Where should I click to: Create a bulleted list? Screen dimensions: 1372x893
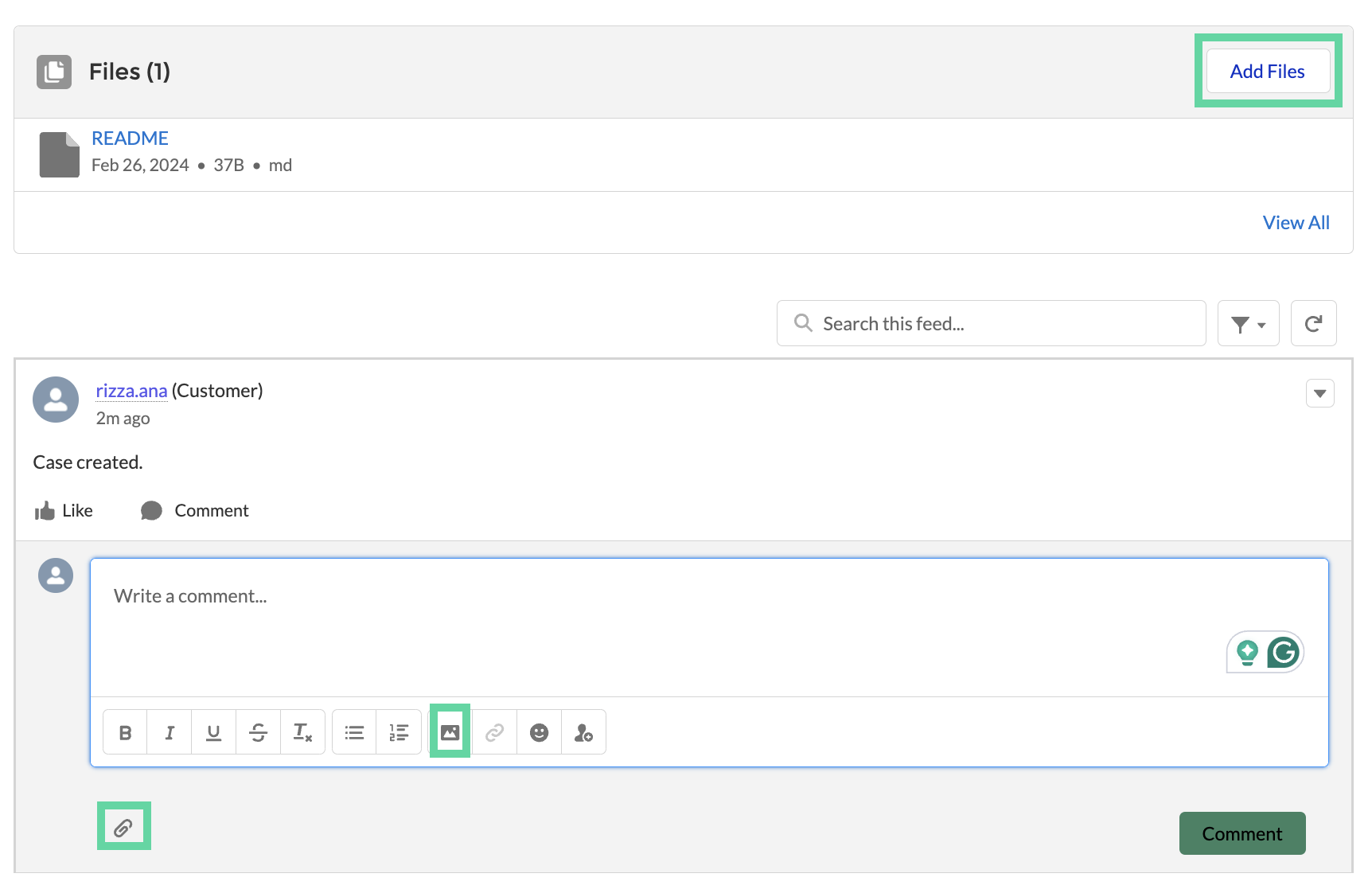pos(353,731)
